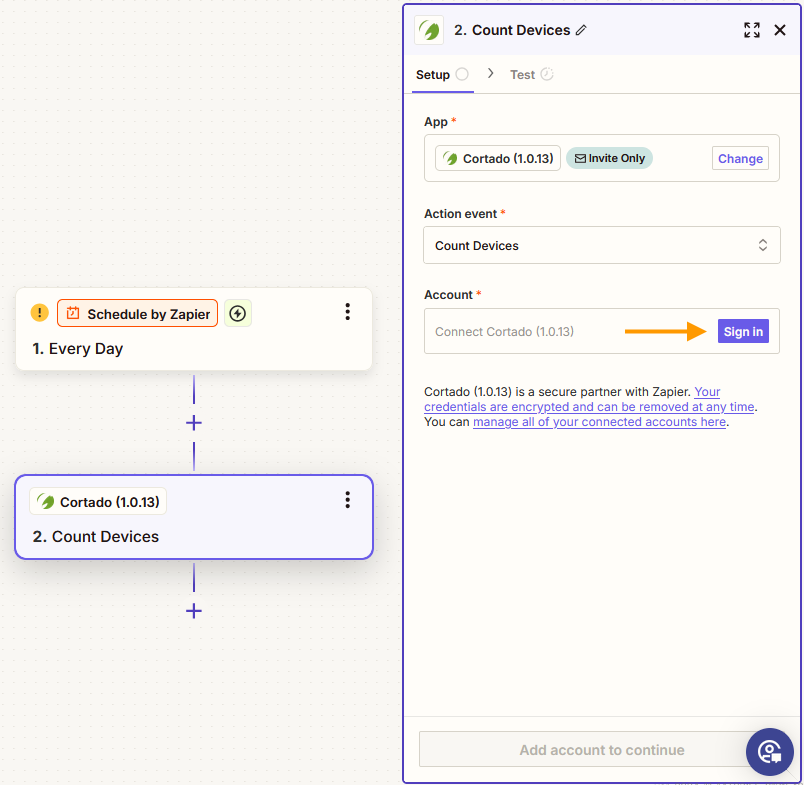
Task: Add a step between trigger and action
Action: pos(194,423)
